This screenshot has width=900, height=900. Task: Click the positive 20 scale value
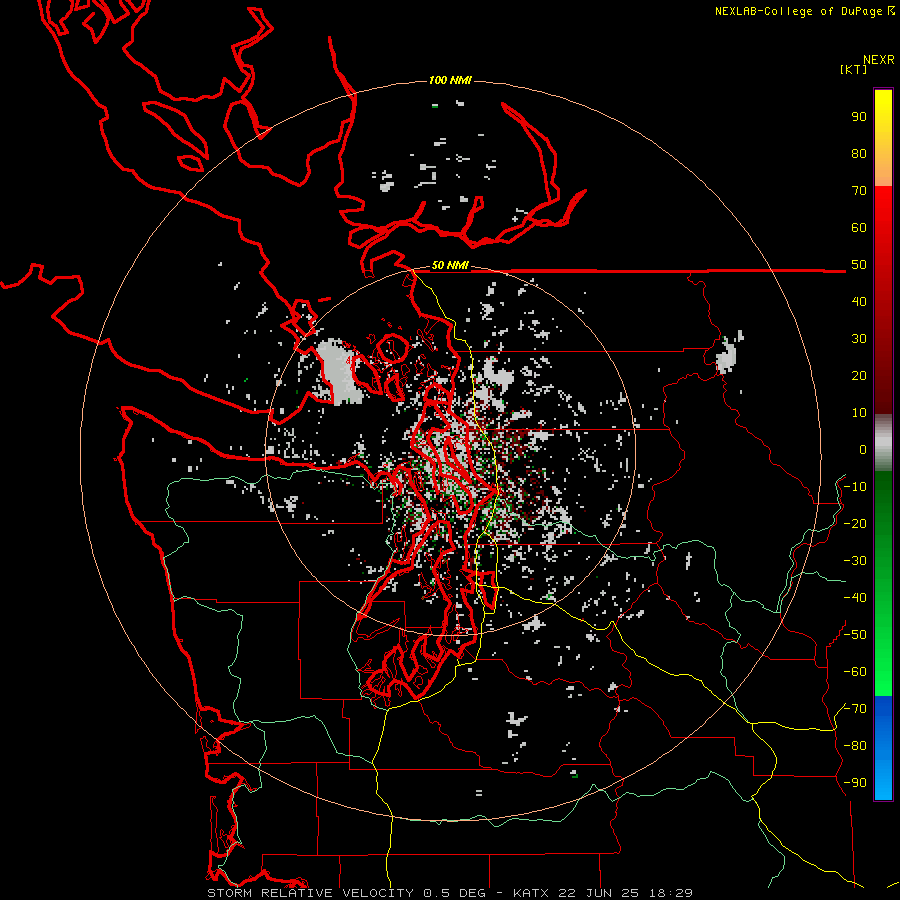(x=859, y=375)
